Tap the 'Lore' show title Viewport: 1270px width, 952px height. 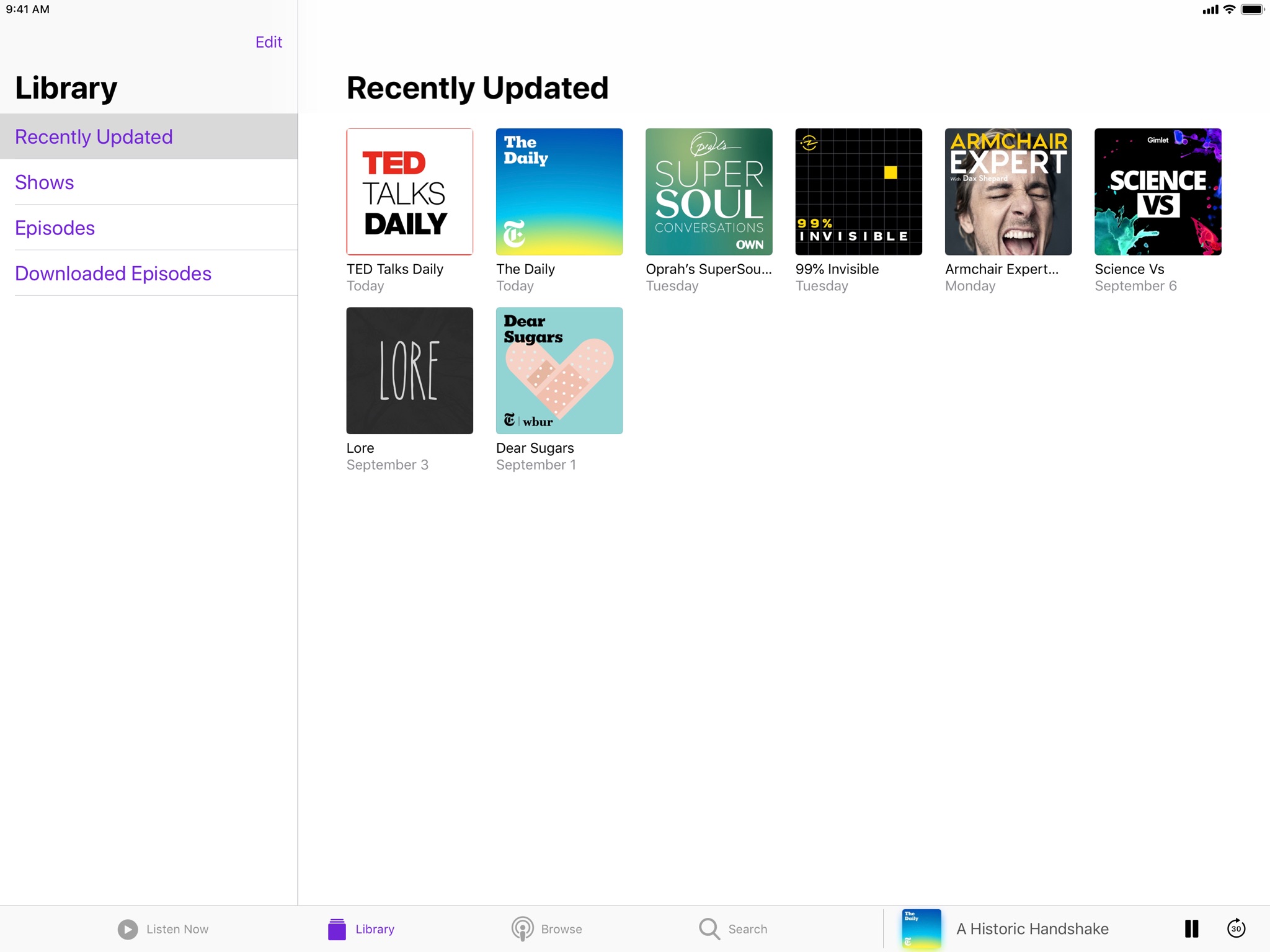point(360,448)
